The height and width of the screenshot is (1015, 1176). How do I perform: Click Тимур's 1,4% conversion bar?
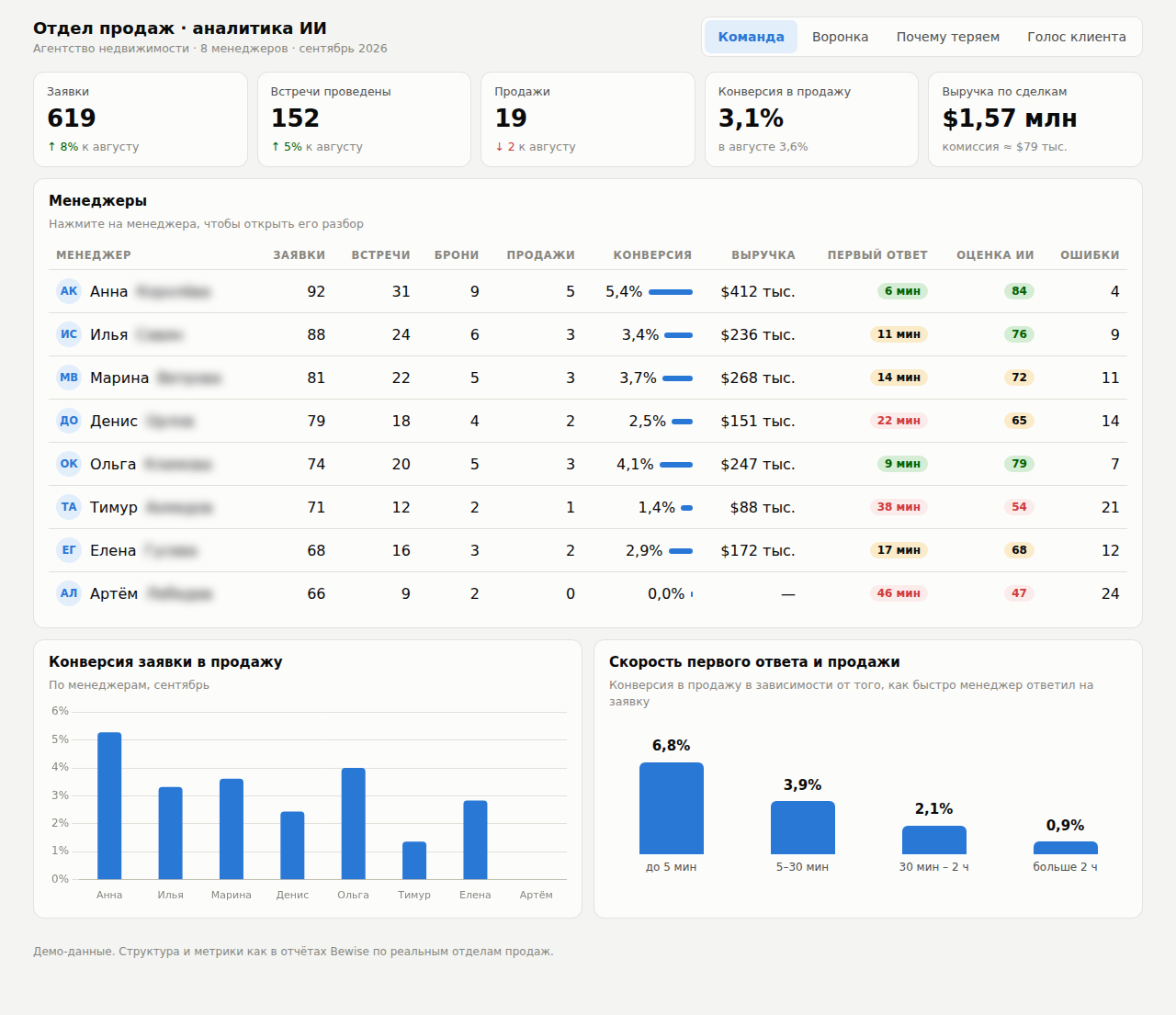coord(687,508)
